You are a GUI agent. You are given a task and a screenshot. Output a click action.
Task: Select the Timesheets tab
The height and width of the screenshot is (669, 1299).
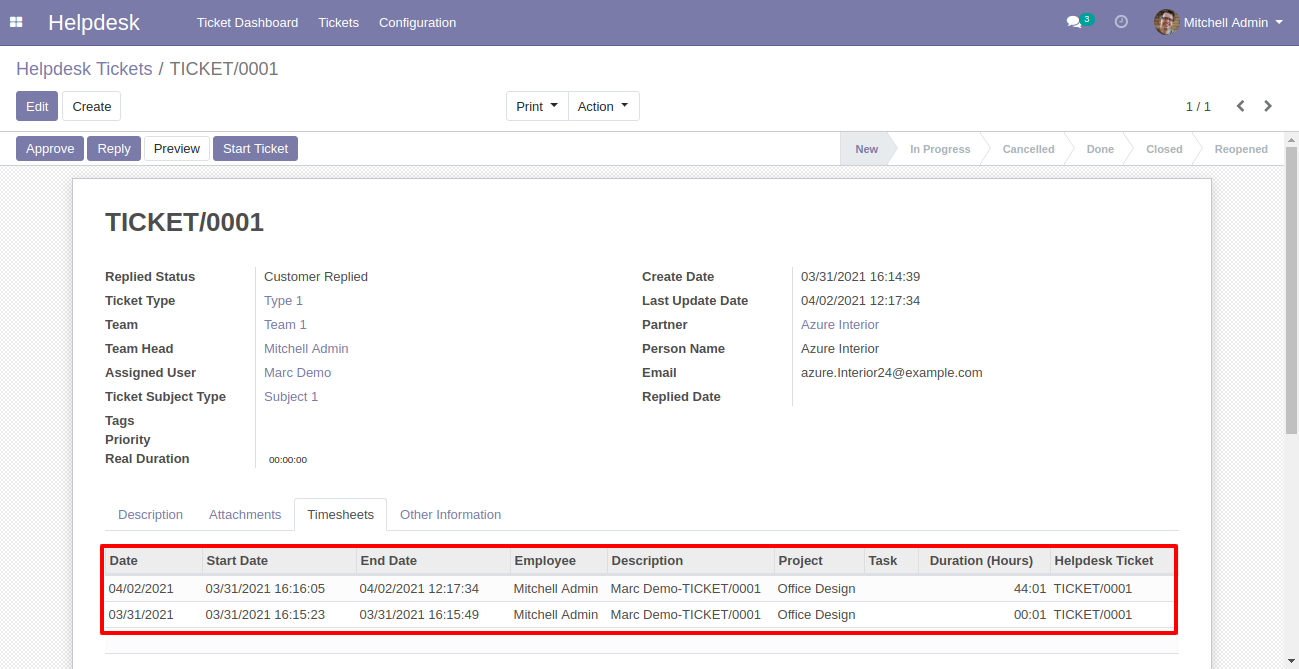click(340, 515)
